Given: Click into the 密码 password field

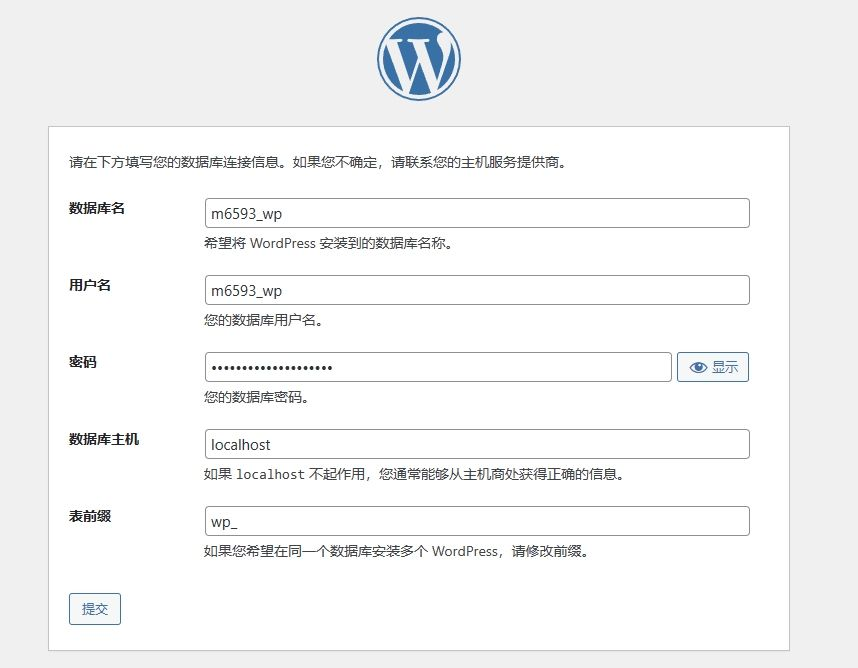Looking at the screenshot, I should point(438,367).
